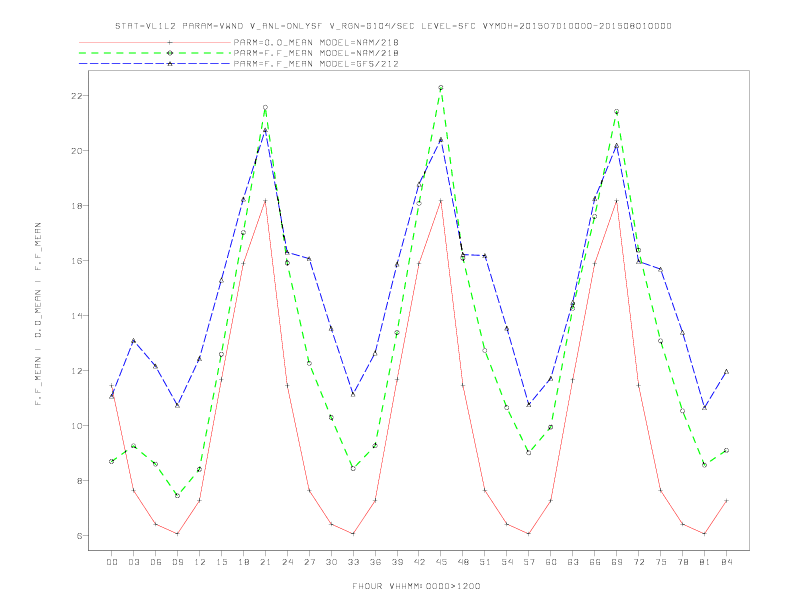Viewport: 792px width, 612px height.
Task: Click y-axis tick value 18
Action: [77, 206]
